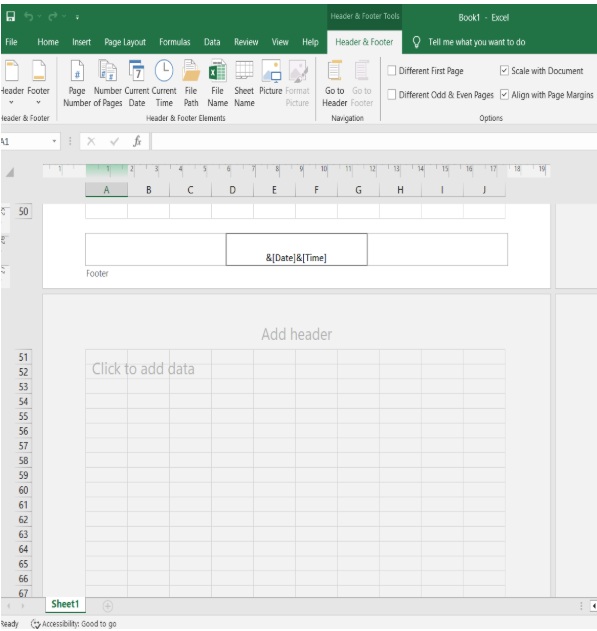Click the right footer section box
The width and height of the screenshot is (597, 631).
coord(437,250)
